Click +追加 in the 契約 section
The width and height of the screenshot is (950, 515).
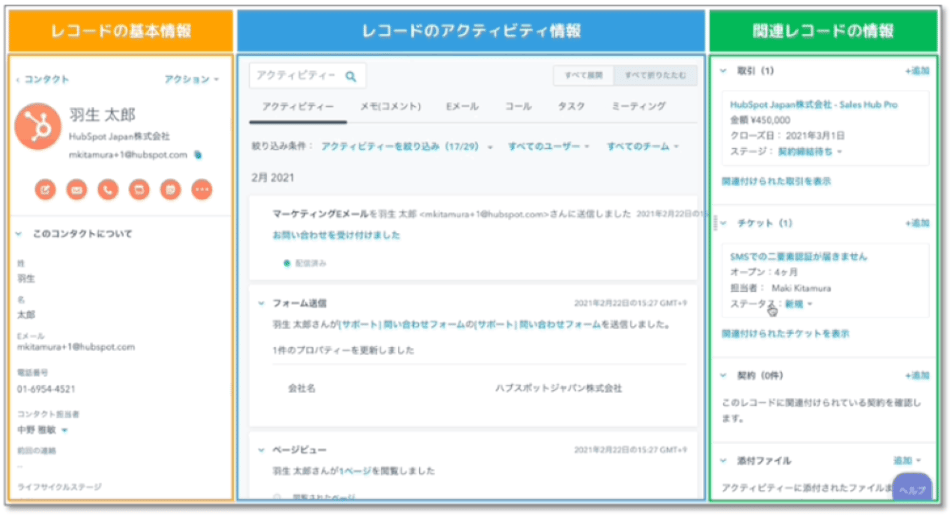(x=917, y=376)
